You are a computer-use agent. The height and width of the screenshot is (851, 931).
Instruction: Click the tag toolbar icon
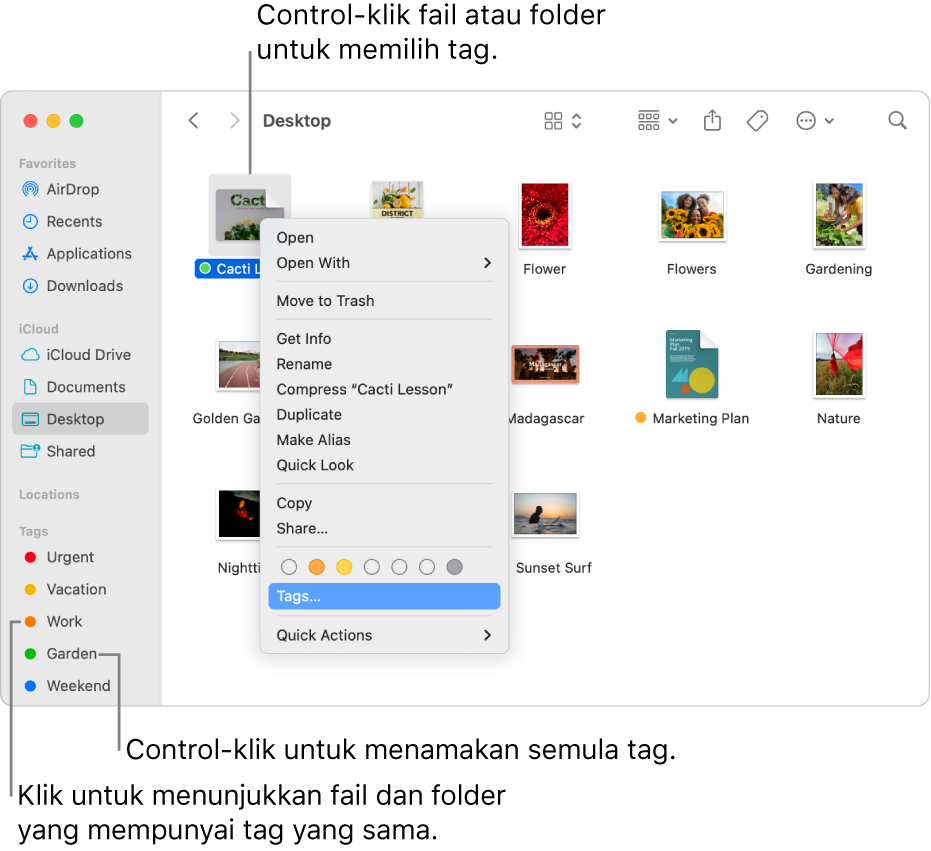pos(757,121)
